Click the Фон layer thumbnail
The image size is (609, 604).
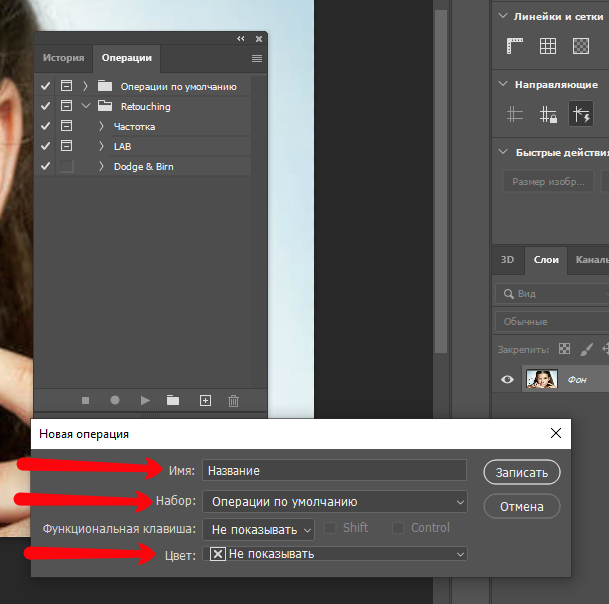(x=542, y=379)
